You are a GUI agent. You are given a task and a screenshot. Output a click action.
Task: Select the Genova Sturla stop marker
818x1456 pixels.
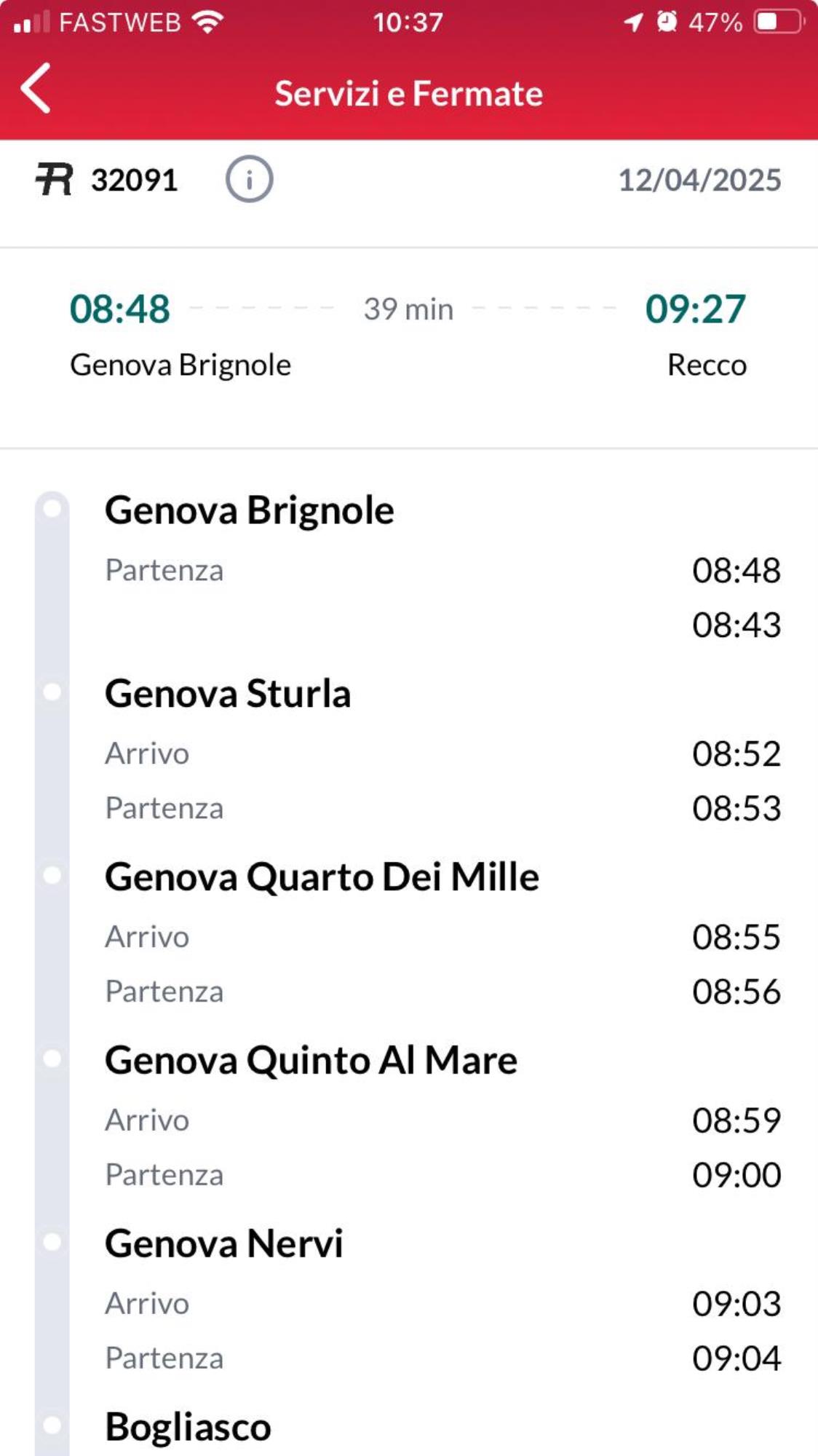click(x=52, y=692)
